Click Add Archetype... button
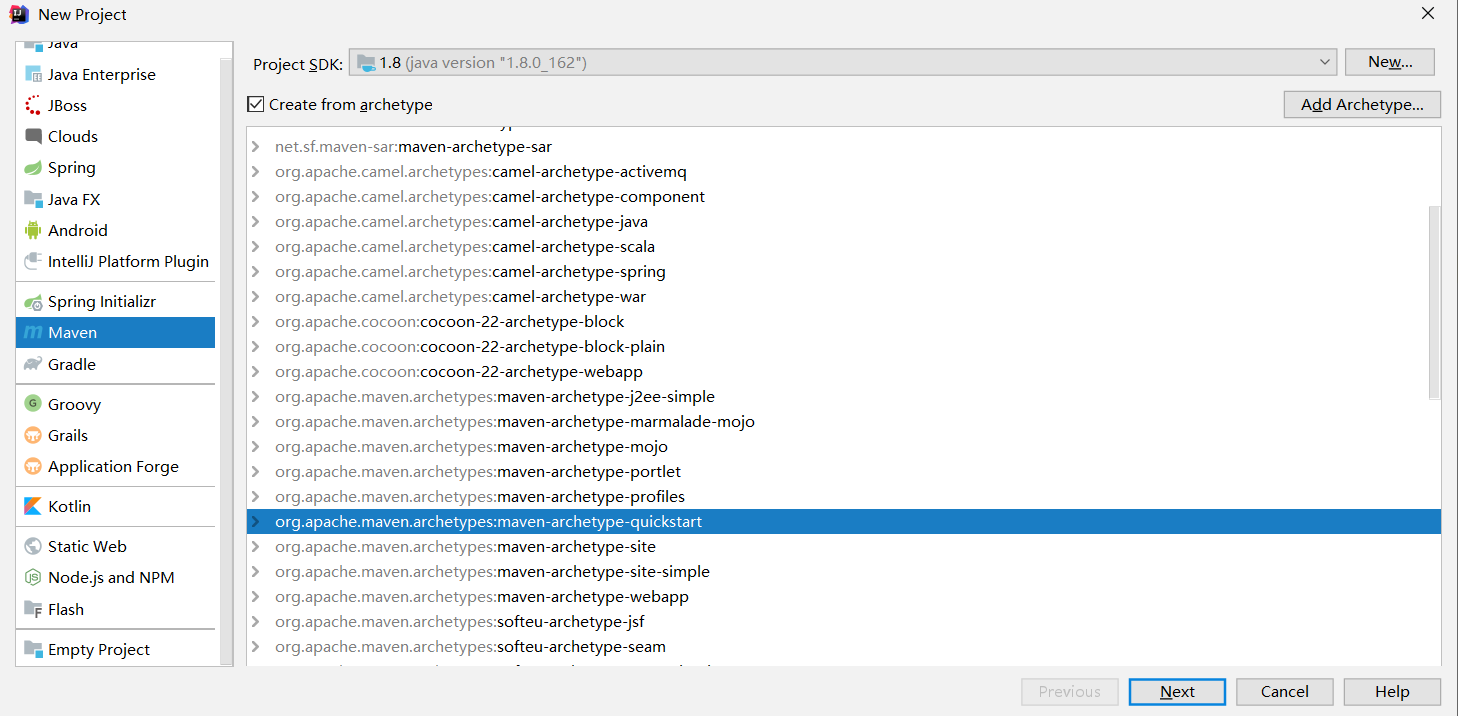This screenshot has height=716, width=1458. point(1362,104)
